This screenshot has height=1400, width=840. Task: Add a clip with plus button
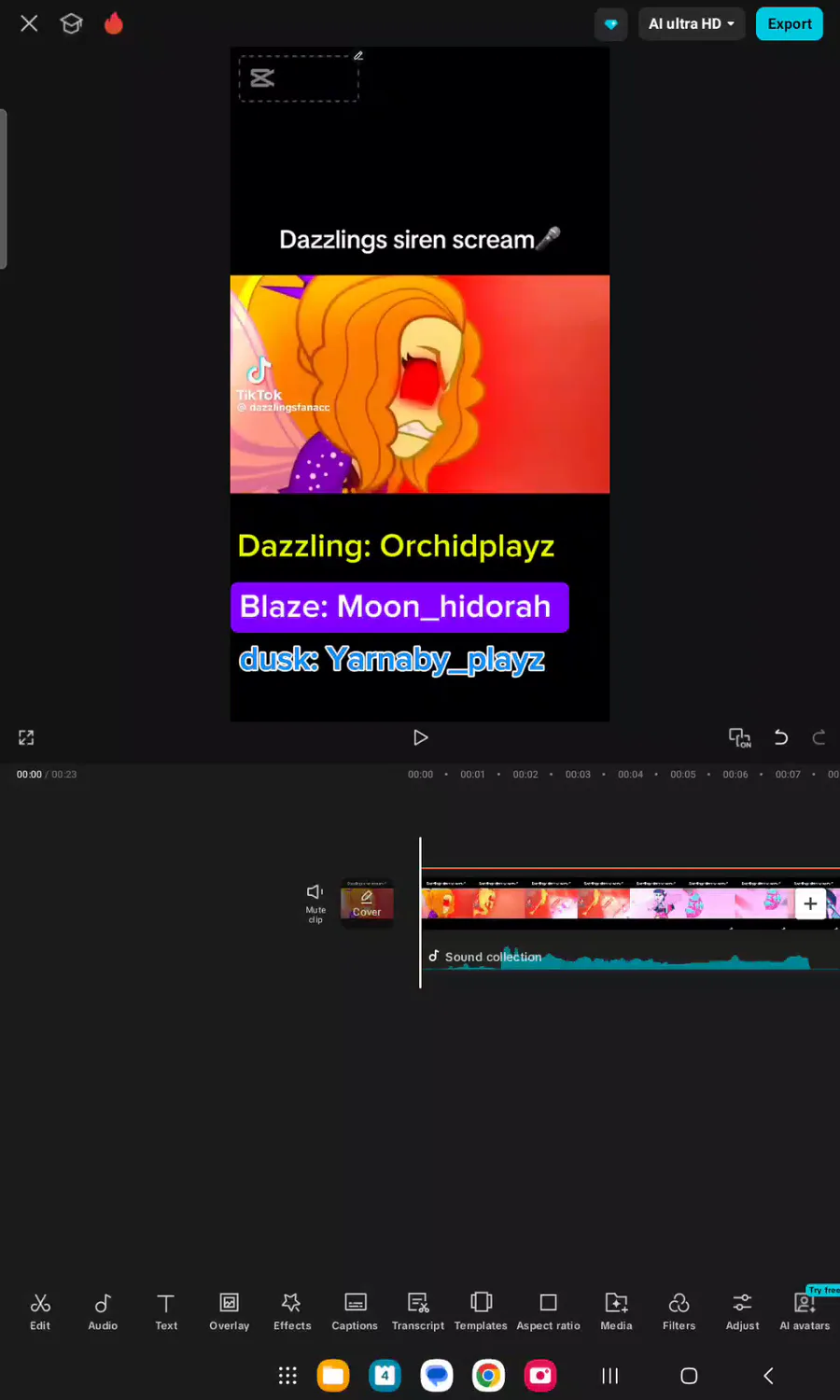tap(810, 903)
